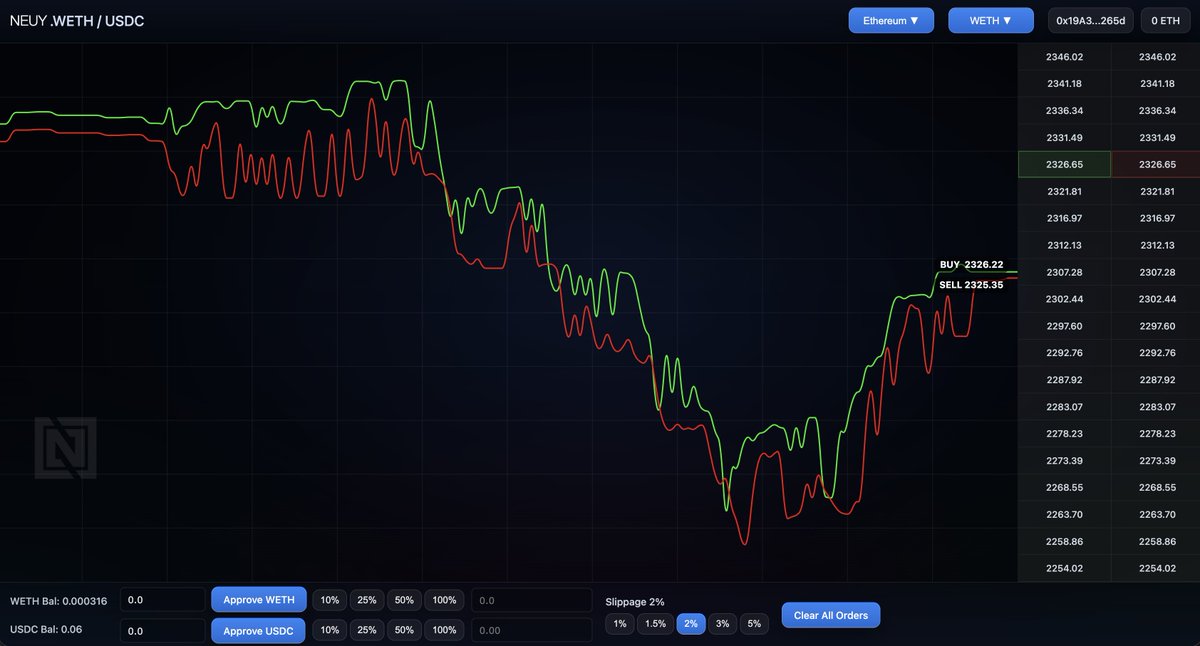Click the red highlighted 2326.65 price cell

[1157, 164]
